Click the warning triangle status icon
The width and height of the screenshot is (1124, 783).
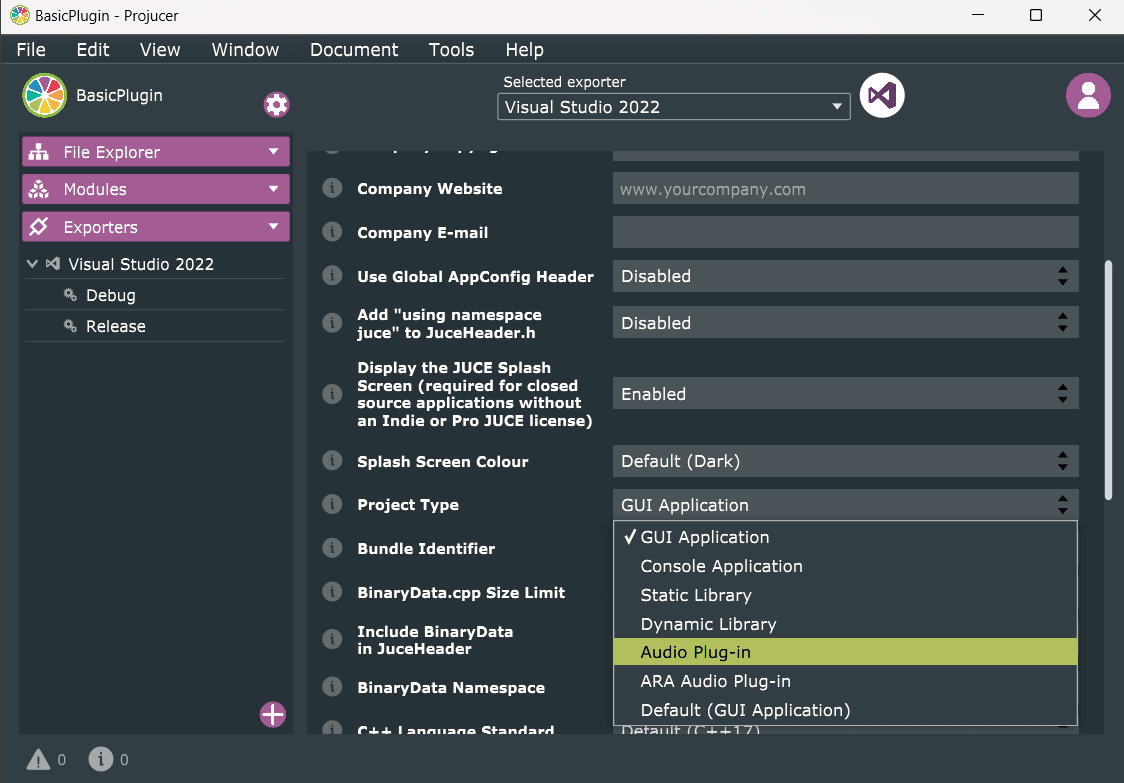38,760
